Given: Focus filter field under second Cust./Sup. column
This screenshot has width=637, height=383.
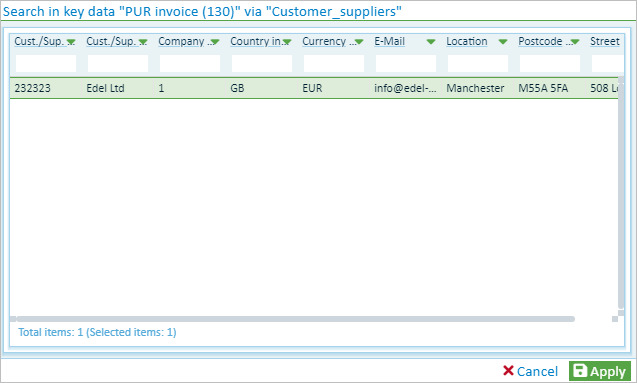Looking at the screenshot, I should [x=118, y=64].
